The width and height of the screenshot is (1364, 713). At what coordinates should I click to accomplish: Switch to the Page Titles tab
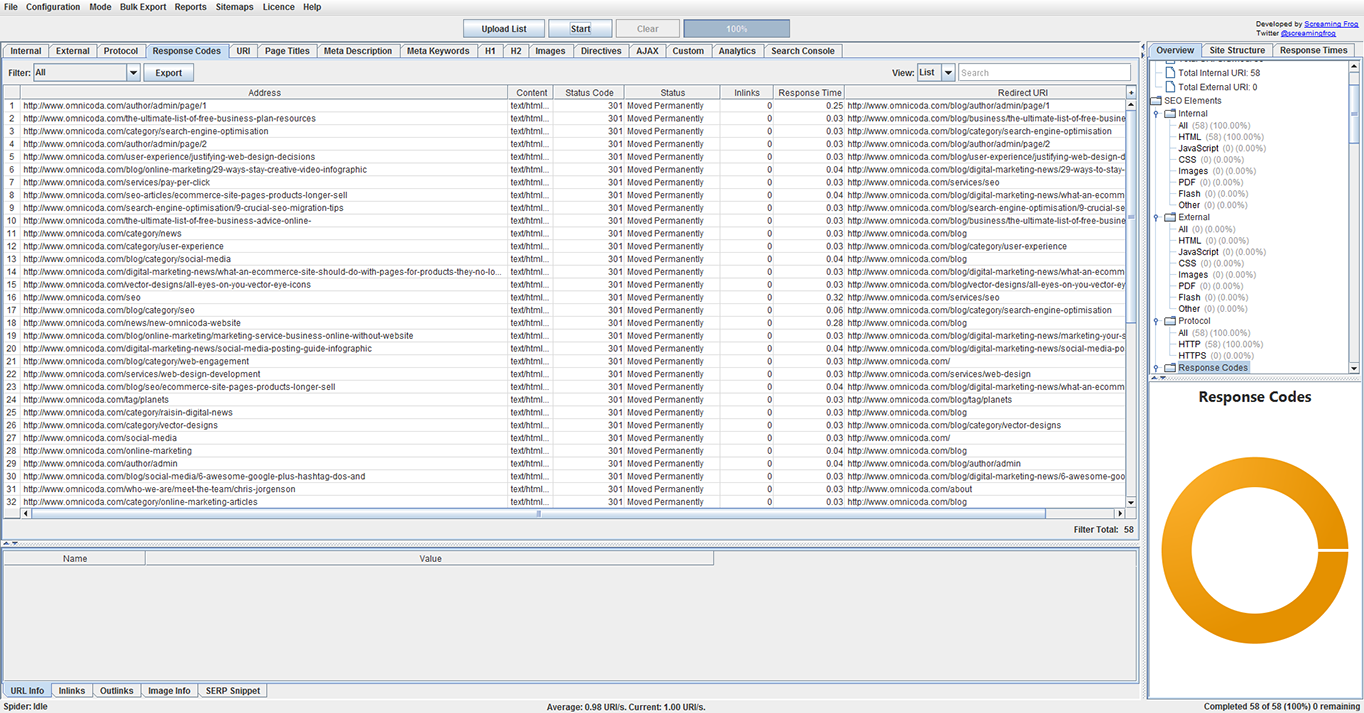click(x=287, y=51)
